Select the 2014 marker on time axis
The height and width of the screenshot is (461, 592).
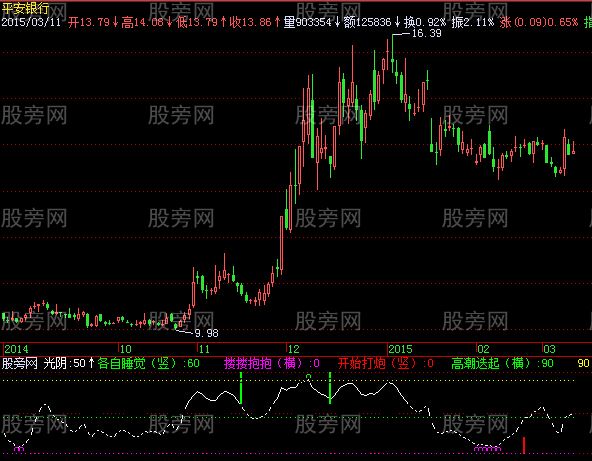16,349
